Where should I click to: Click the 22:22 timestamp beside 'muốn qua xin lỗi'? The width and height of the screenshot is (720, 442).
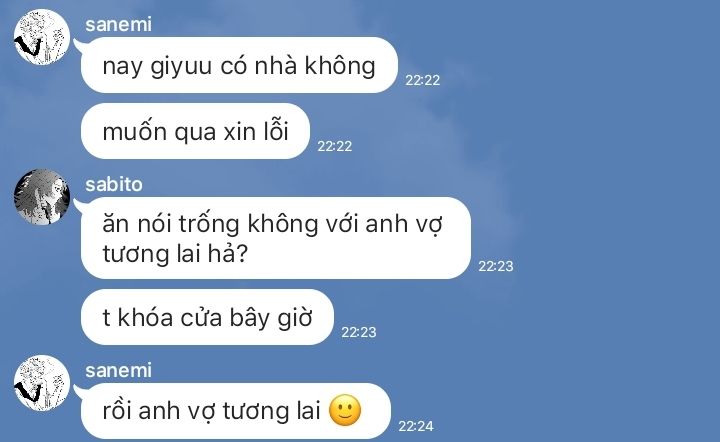point(335,146)
